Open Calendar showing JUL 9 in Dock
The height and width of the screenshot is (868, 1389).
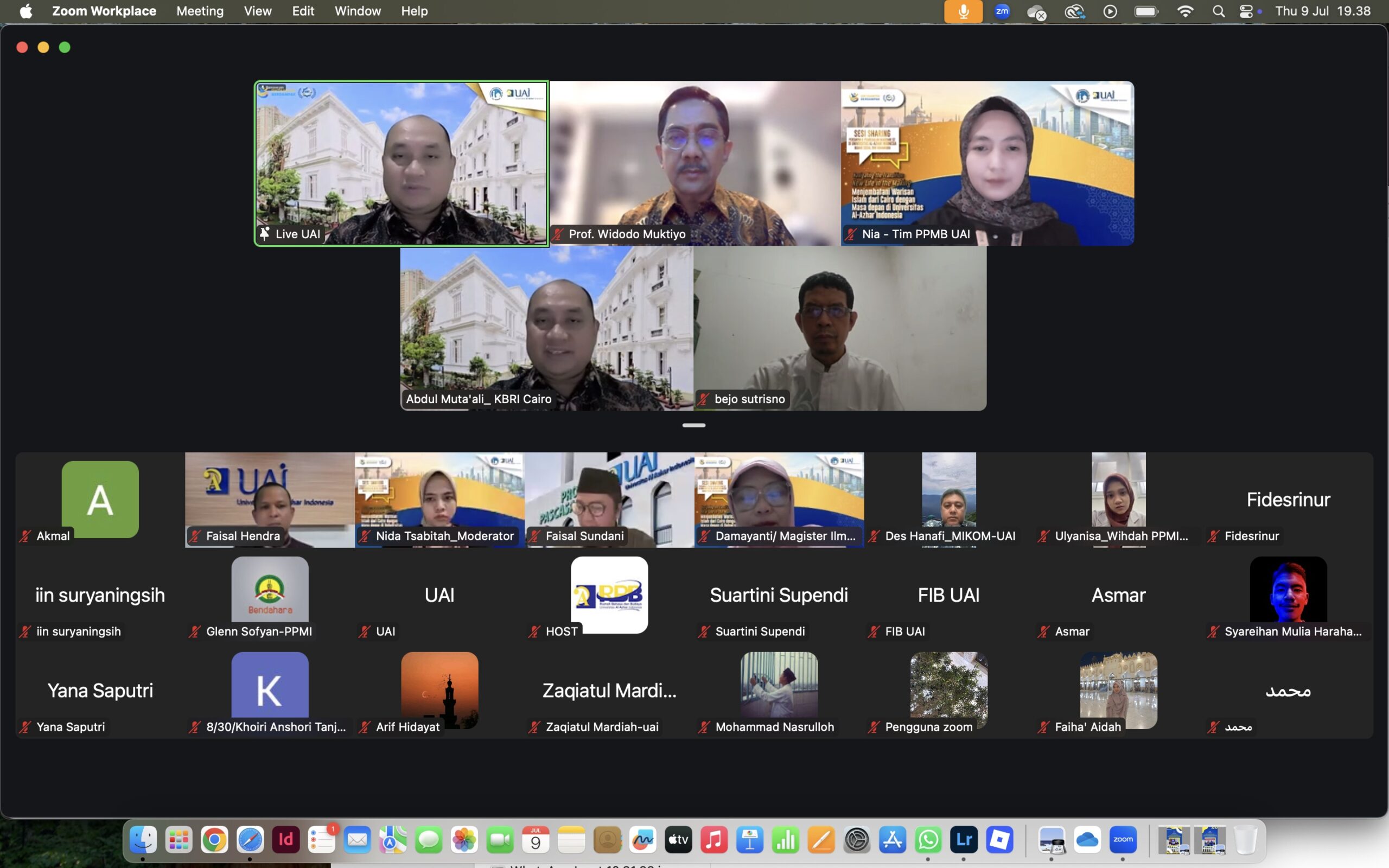tap(536, 840)
